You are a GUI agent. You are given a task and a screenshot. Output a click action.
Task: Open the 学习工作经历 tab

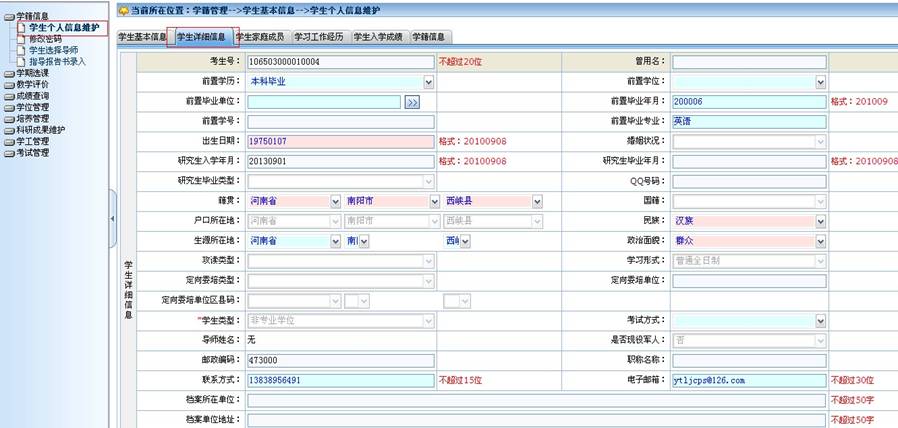(x=319, y=37)
